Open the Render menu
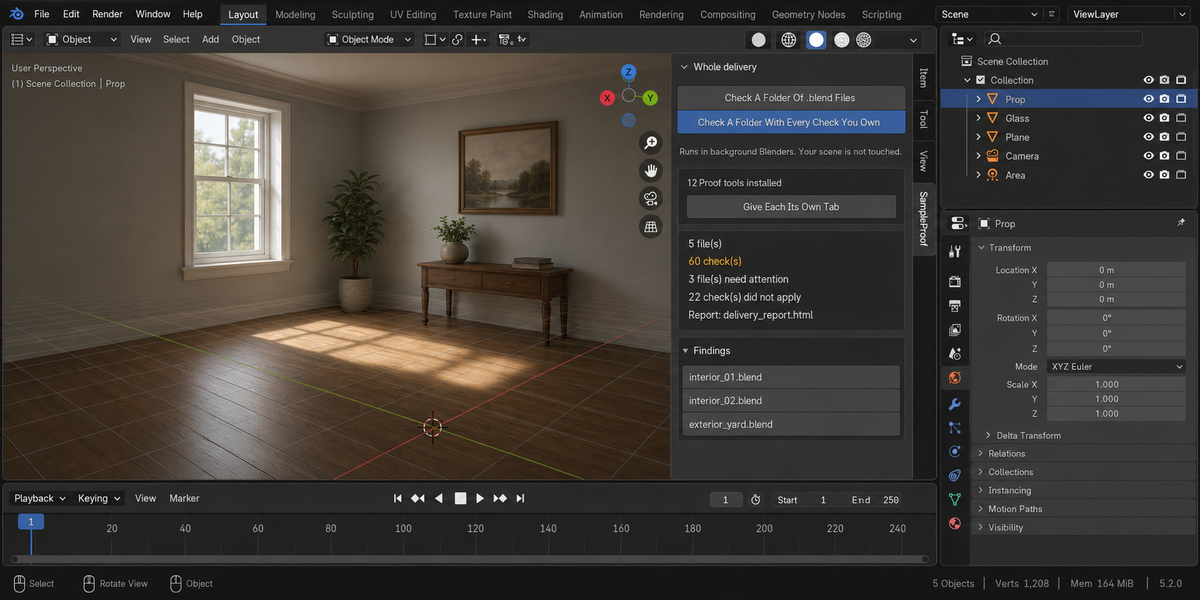Viewport: 1200px width, 600px height. pos(107,14)
